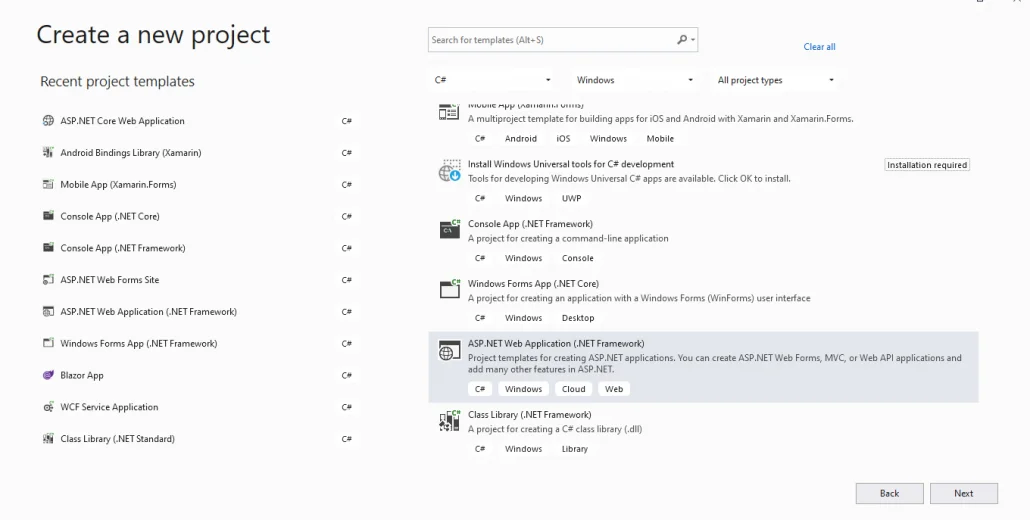This screenshot has height=520, width=1030.
Task: Click the Console App (.NET Framework) template icon
Action: tap(450, 228)
